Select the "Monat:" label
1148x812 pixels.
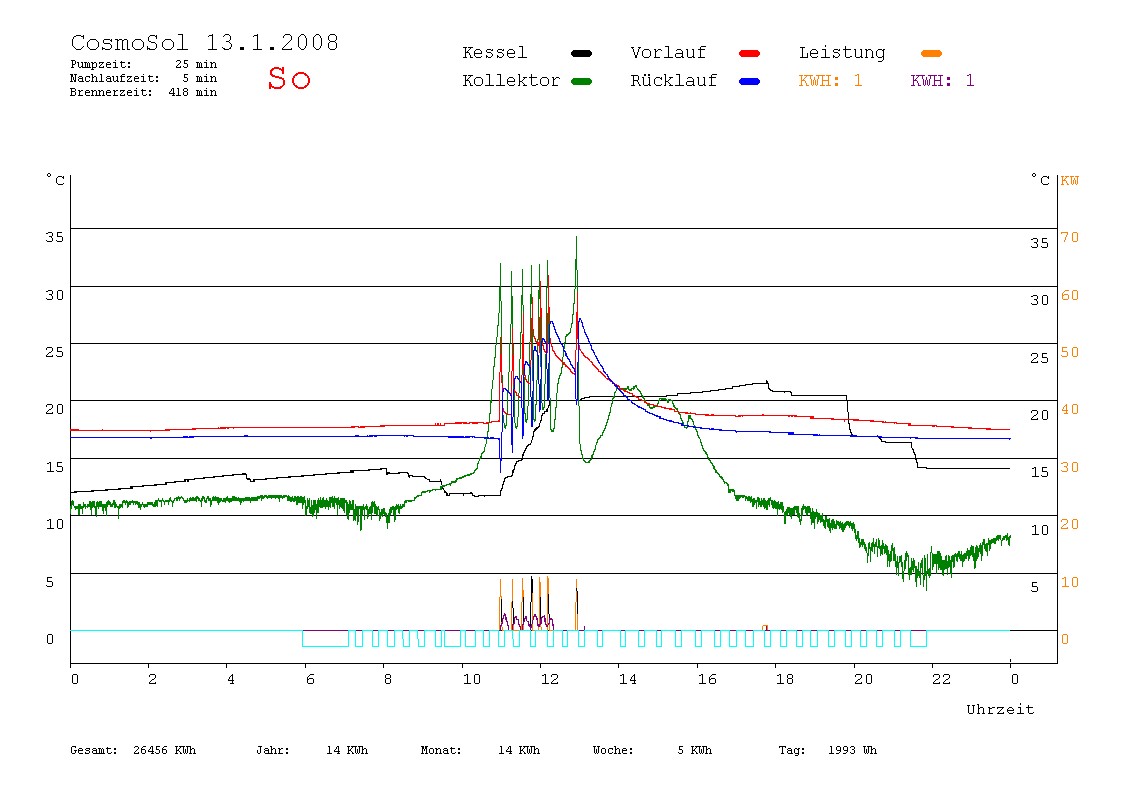441,750
